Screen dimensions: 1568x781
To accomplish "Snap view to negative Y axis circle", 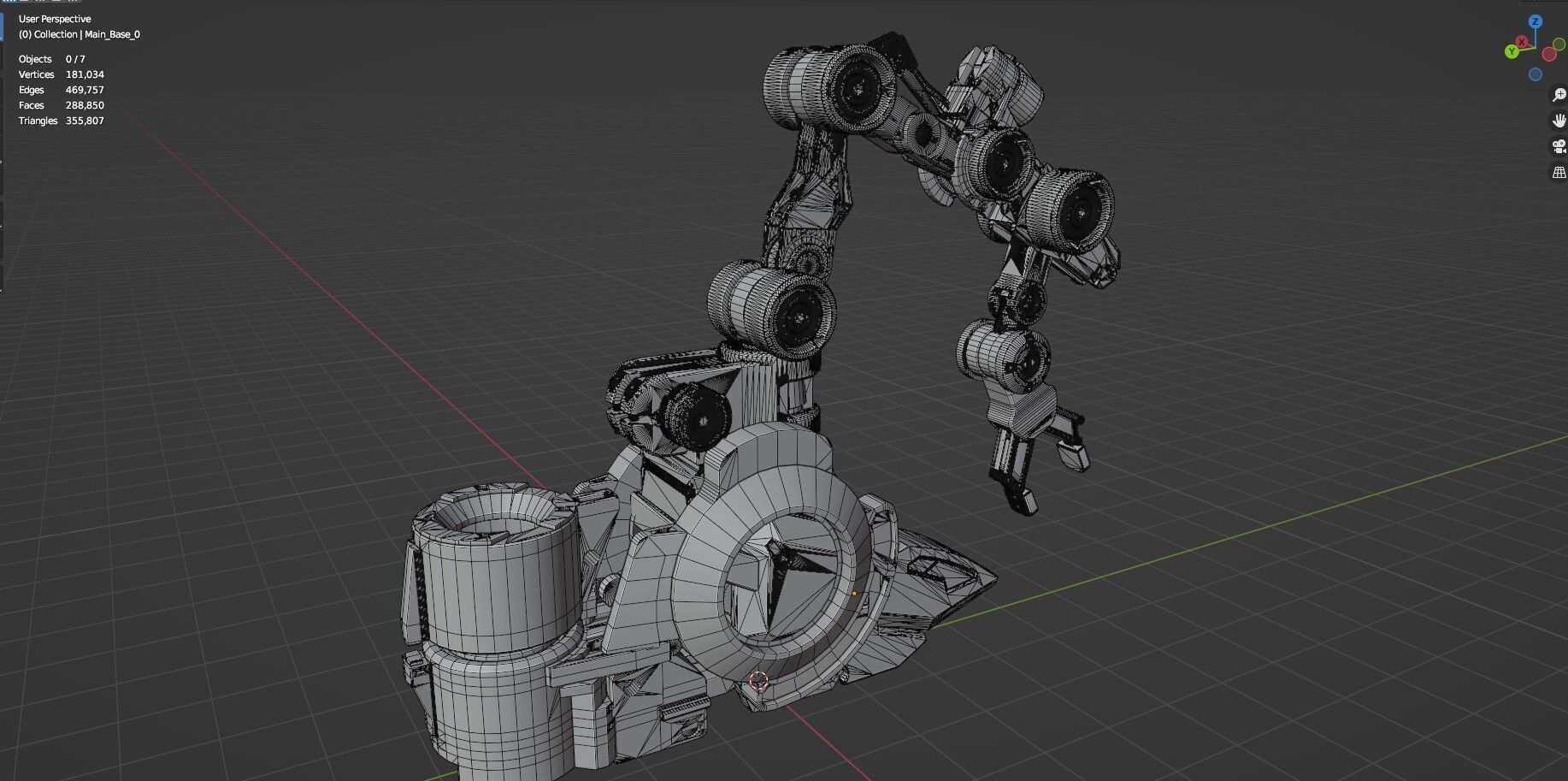I will (1559, 44).
